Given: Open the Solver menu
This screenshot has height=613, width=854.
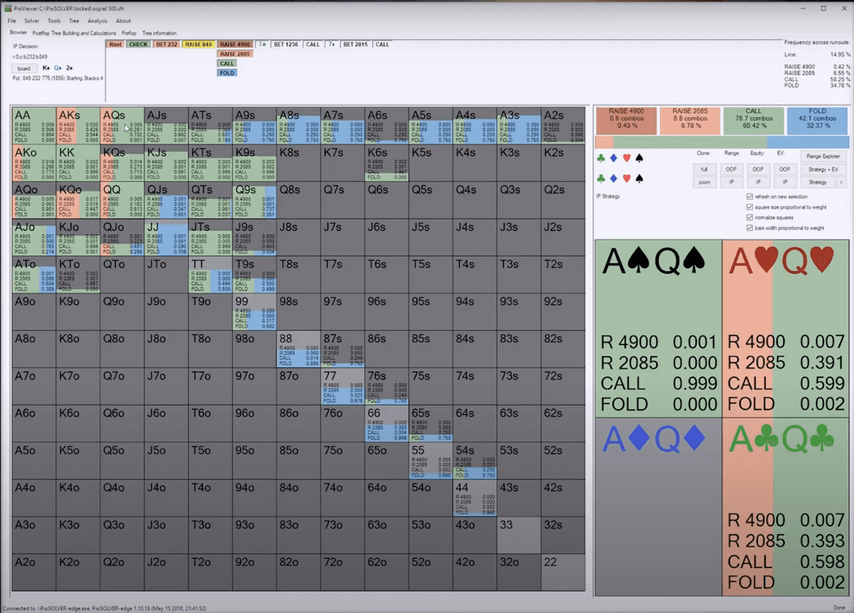Looking at the screenshot, I should [32, 21].
